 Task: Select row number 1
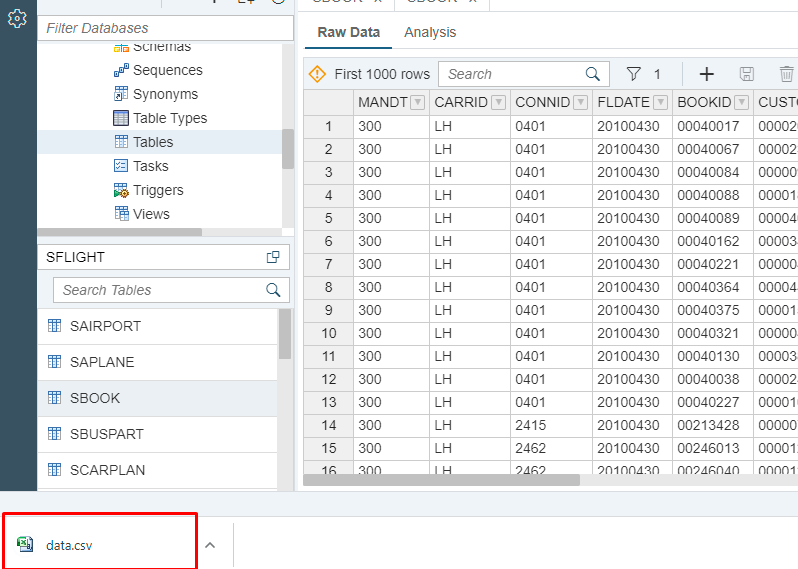329,126
